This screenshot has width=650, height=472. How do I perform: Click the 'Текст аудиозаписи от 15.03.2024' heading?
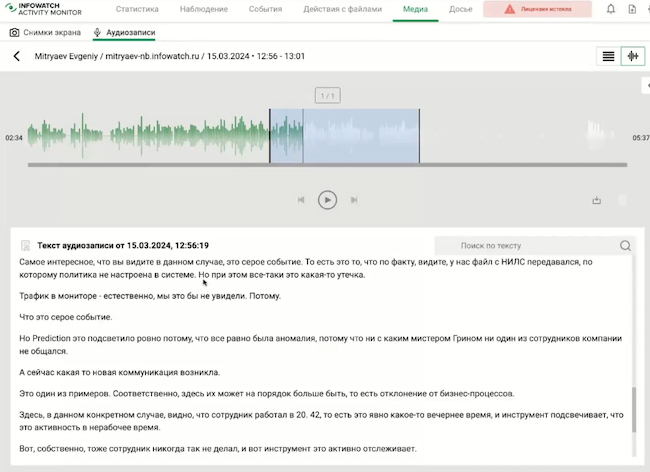point(123,245)
